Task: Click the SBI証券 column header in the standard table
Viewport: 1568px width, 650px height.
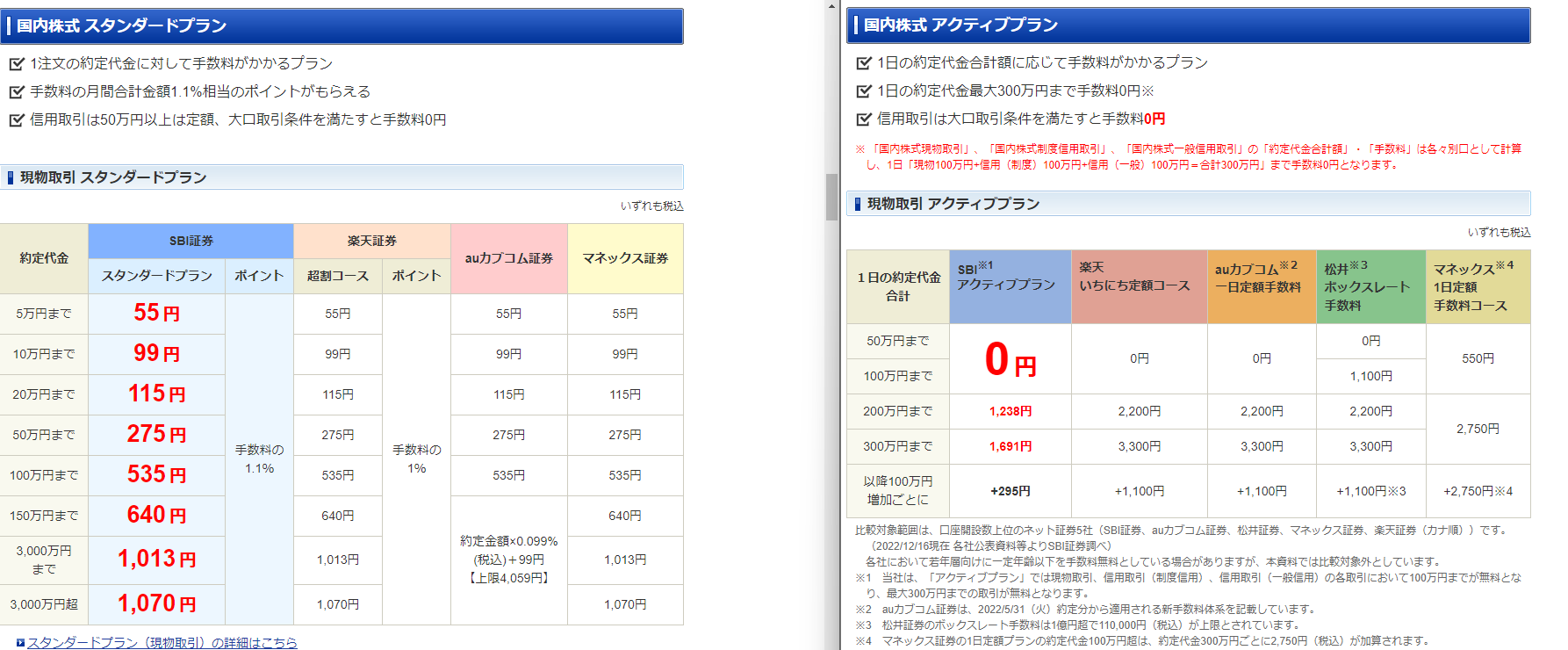Action: click(x=191, y=241)
